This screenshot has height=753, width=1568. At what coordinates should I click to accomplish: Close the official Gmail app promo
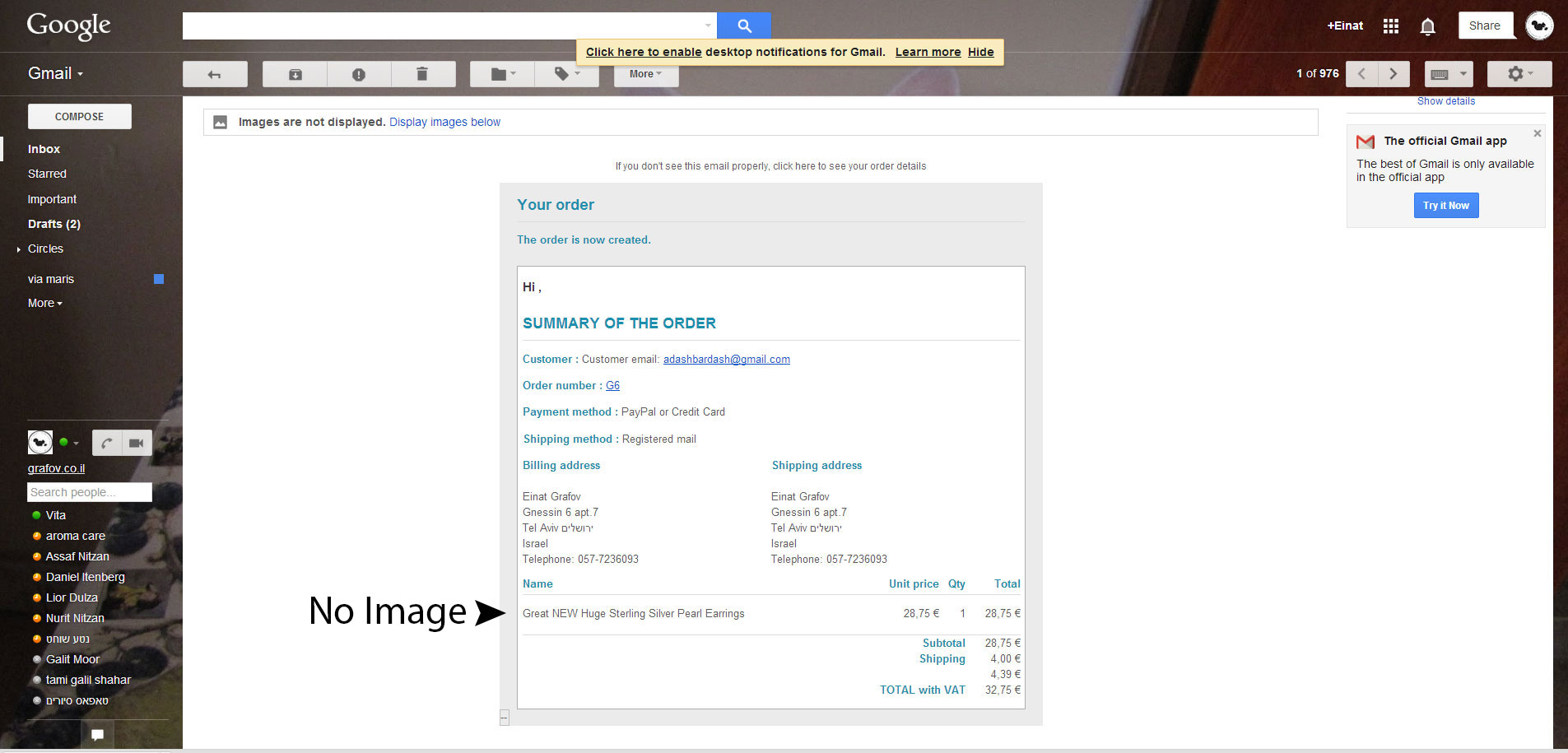pos(1537,133)
